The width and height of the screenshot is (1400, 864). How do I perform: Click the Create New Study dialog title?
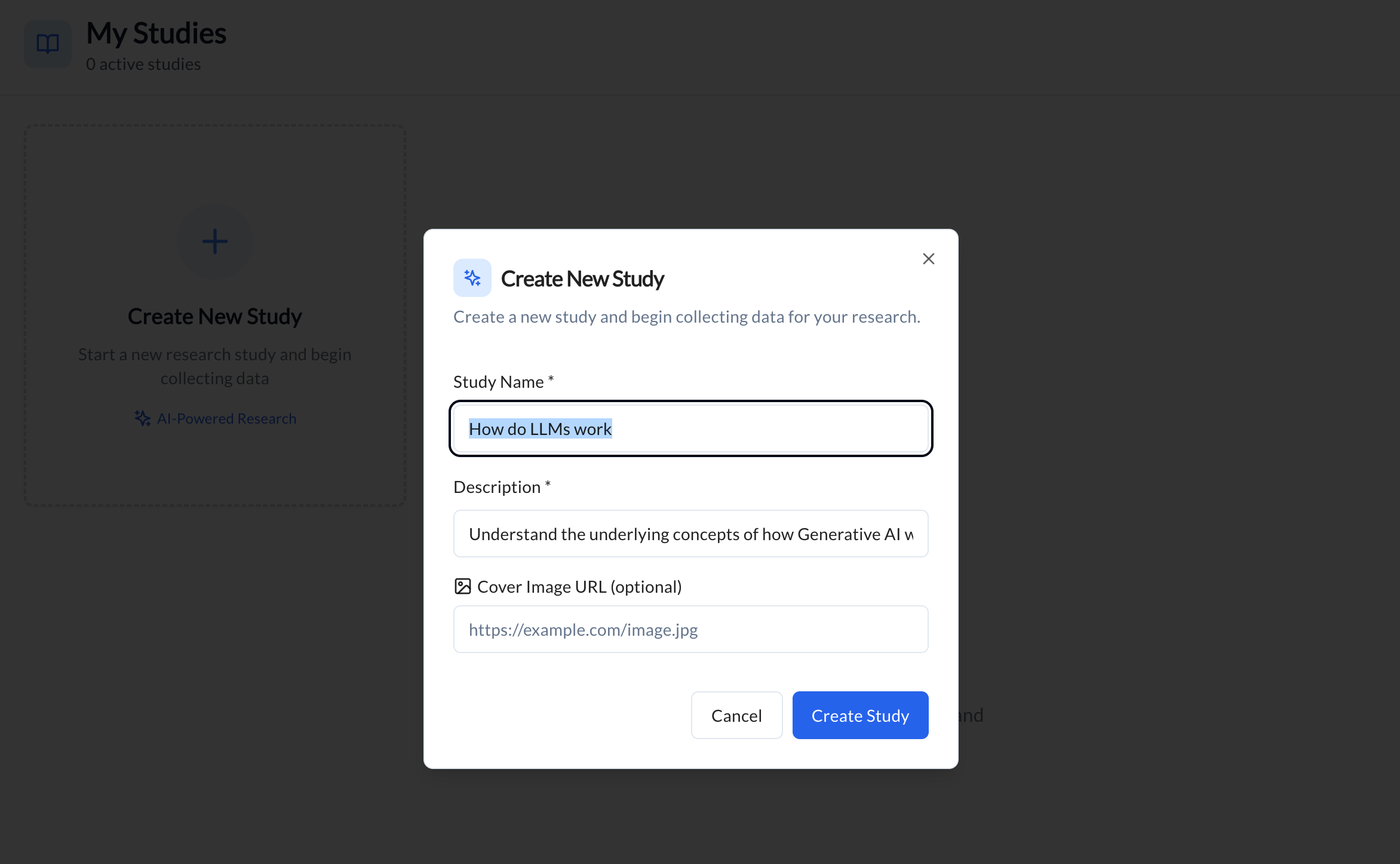point(582,278)
